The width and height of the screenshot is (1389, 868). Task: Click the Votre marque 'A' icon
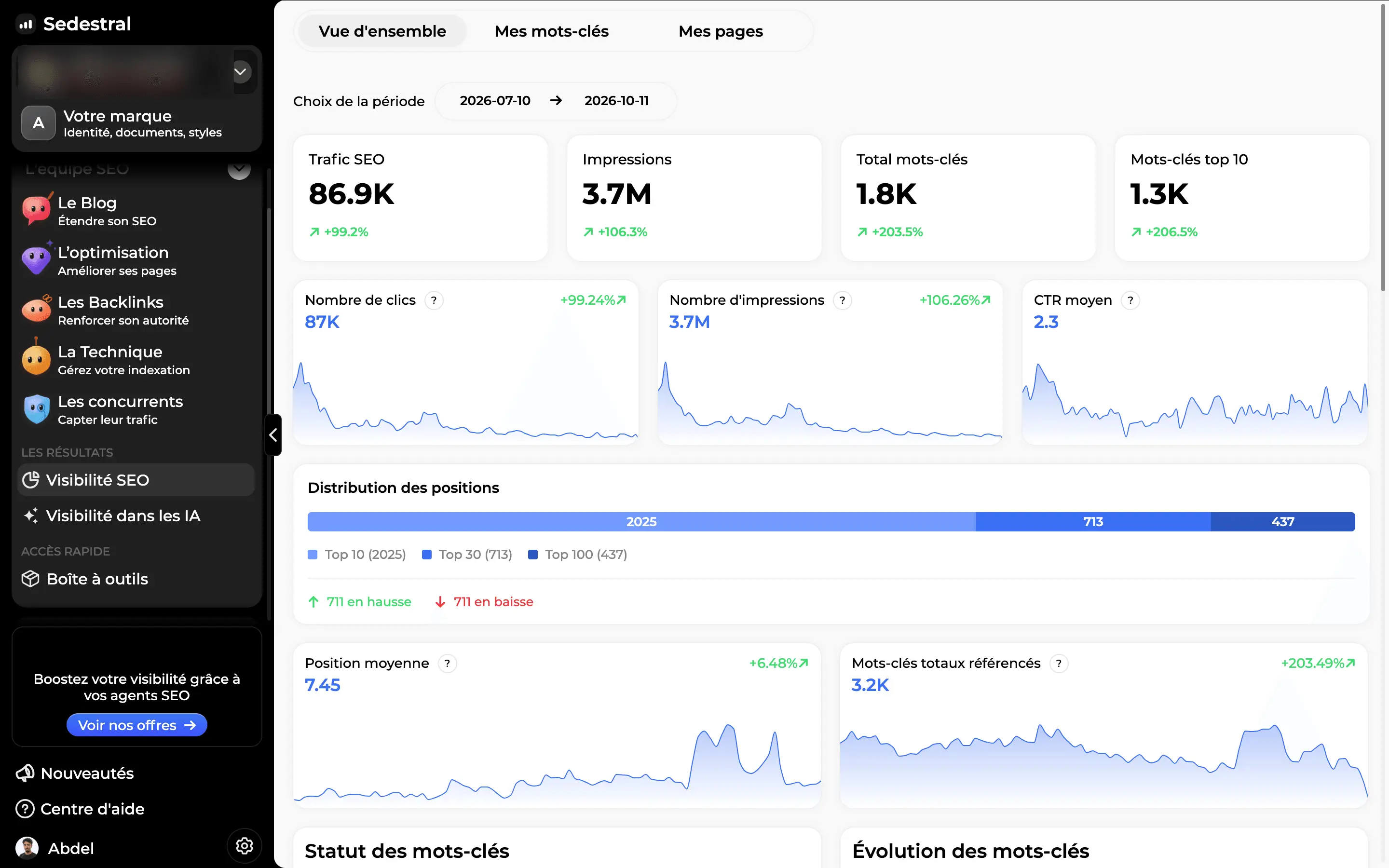pyautogui.click(x=39, y=123)
